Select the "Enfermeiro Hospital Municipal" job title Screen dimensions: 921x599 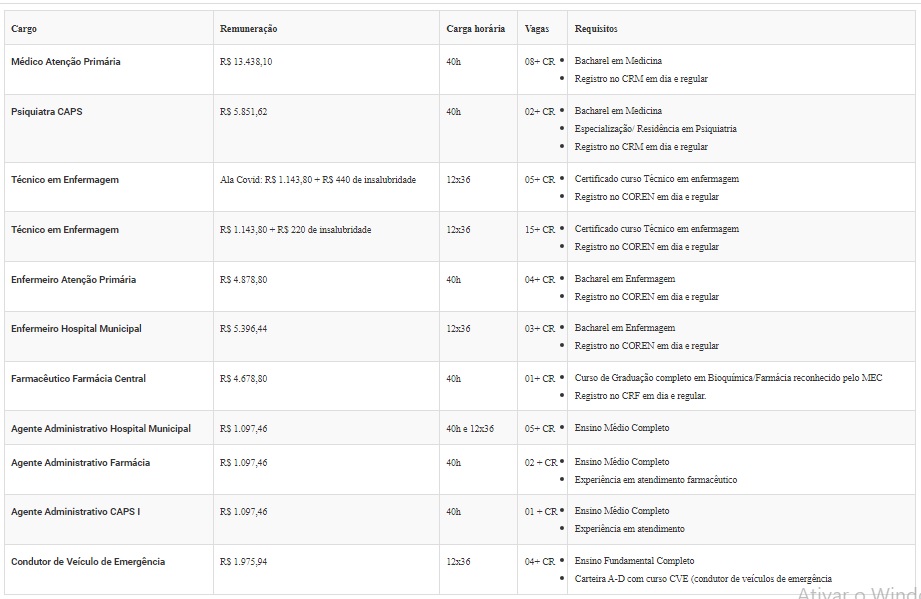click(76, 329)
